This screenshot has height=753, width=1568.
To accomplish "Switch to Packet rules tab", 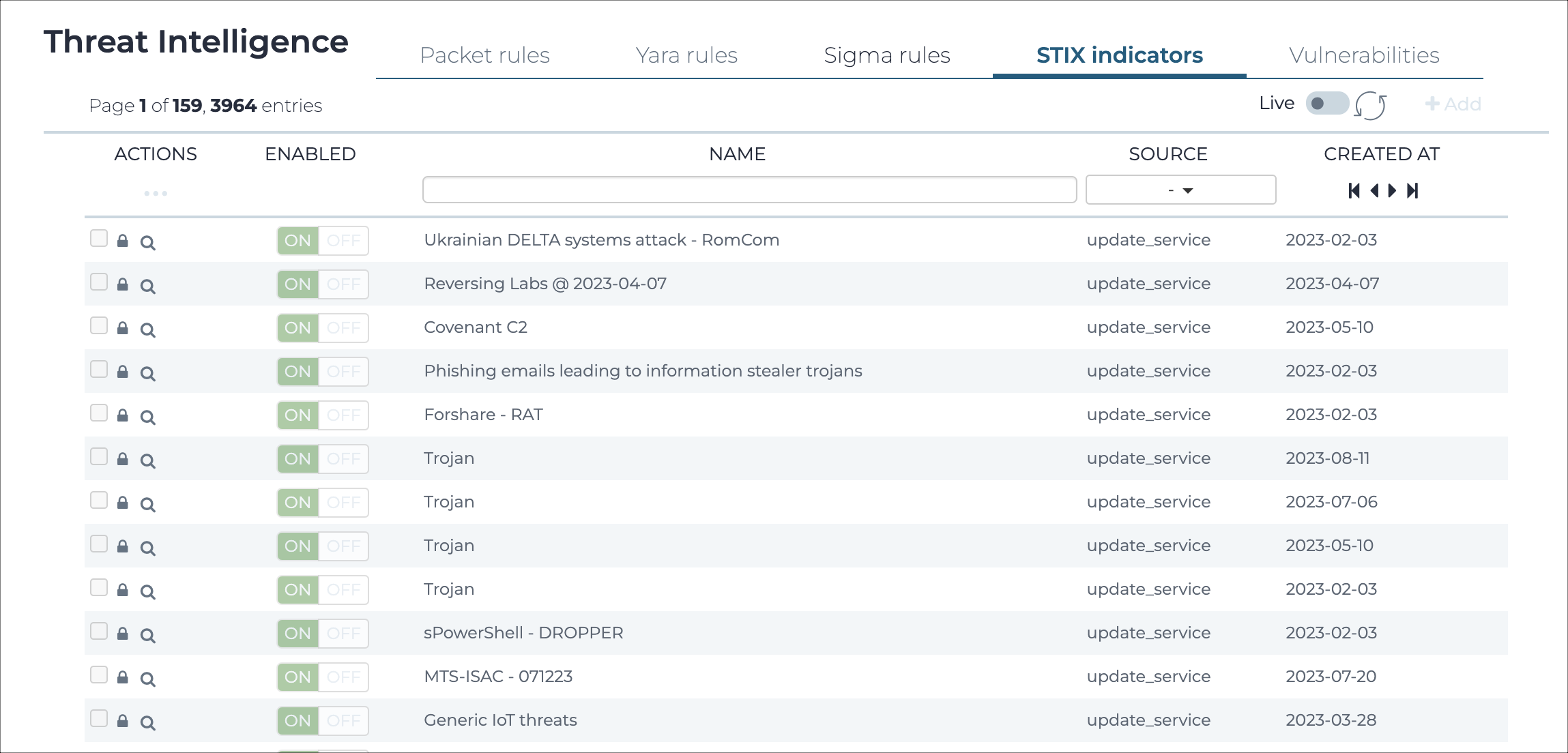I will coord(485,55).
